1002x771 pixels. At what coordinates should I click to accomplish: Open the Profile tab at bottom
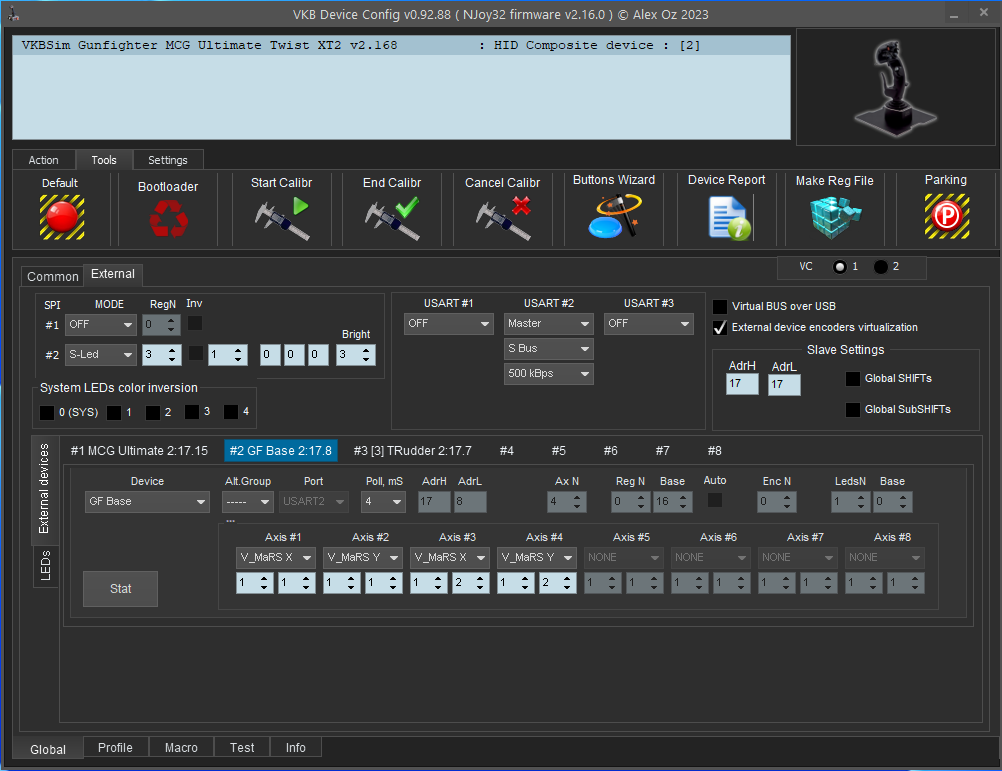click(115, 748)
